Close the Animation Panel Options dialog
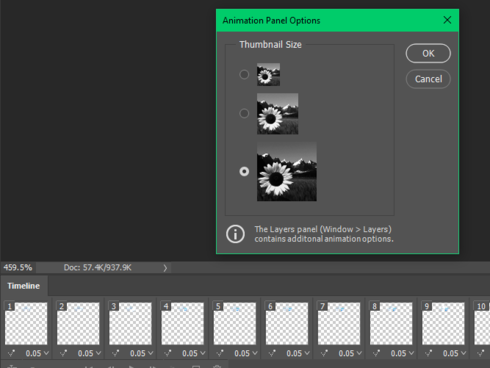Viewport: 490px width, 368px height. tap(447, 20)
